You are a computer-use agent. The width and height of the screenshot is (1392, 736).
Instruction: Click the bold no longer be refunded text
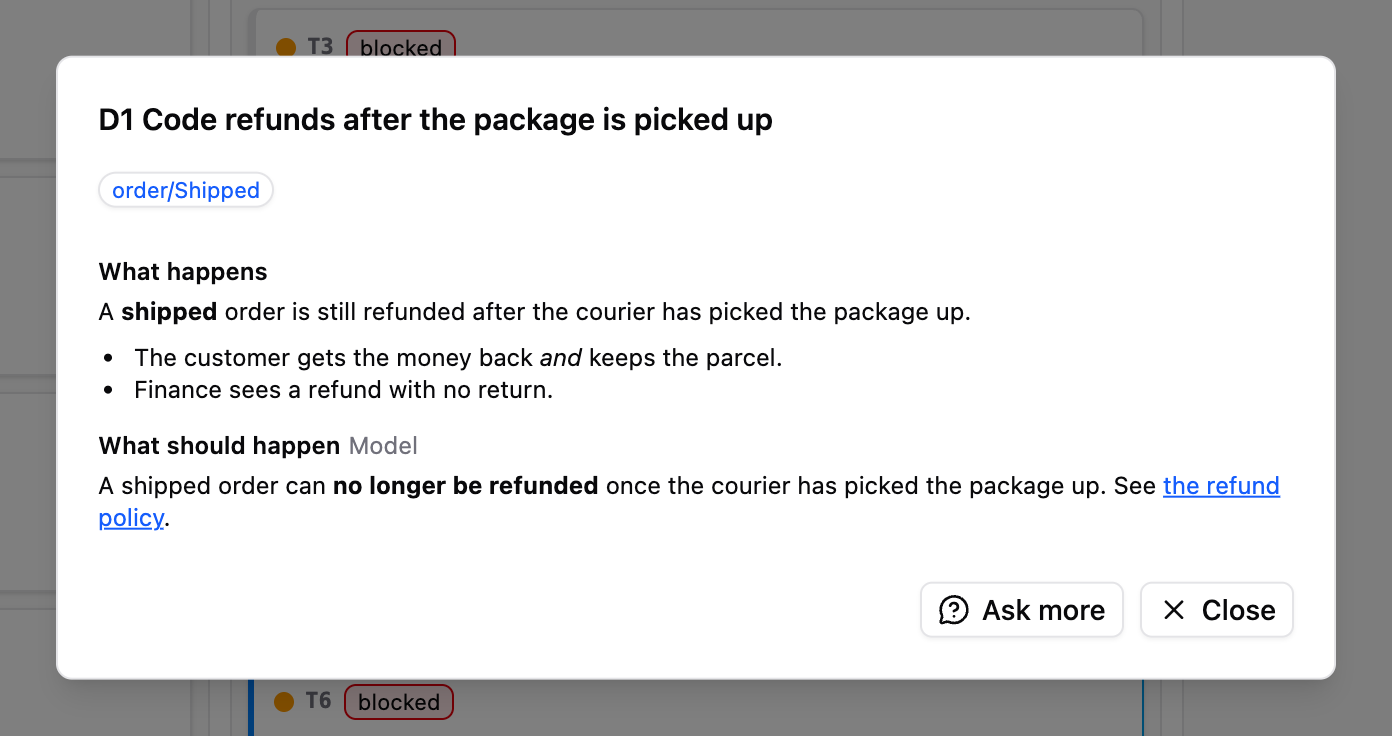coord(466,486)
